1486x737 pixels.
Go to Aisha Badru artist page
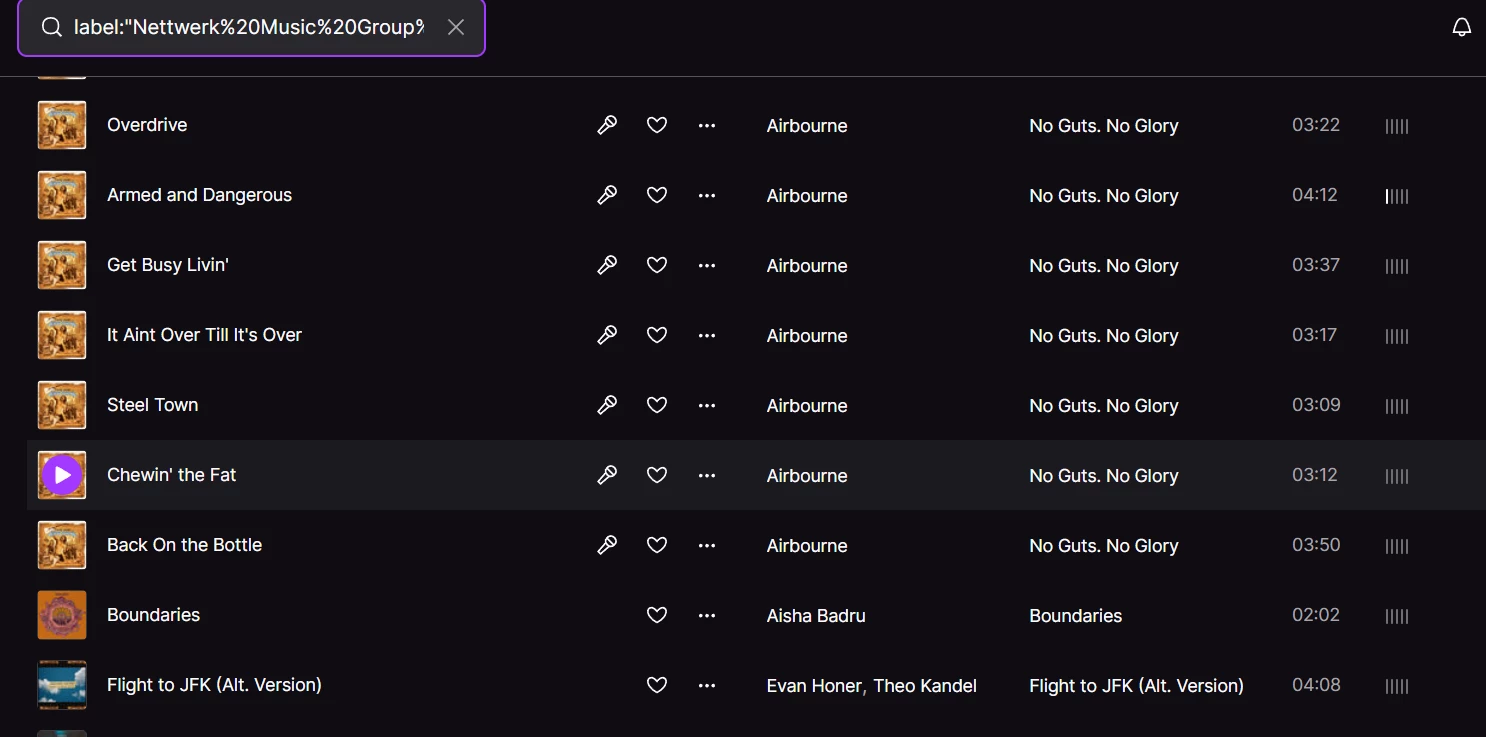tap(816, 616)
